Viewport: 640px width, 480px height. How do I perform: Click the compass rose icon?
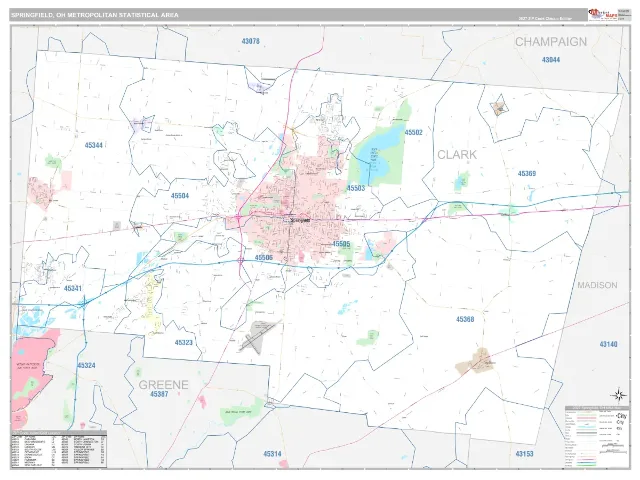618,395
